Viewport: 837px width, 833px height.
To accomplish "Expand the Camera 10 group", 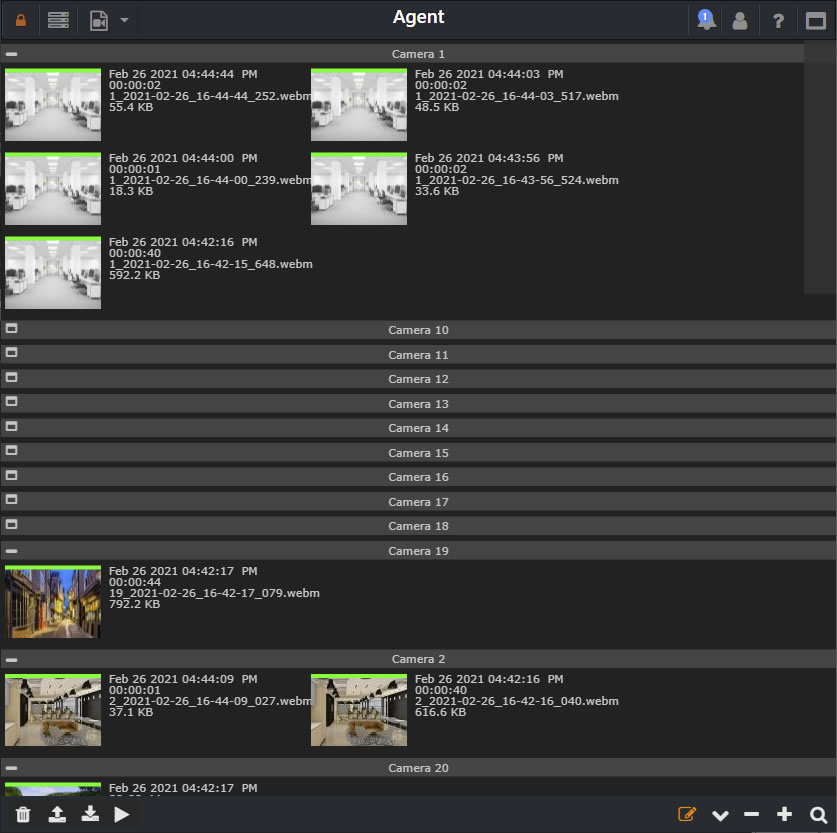I will (12, 329).
